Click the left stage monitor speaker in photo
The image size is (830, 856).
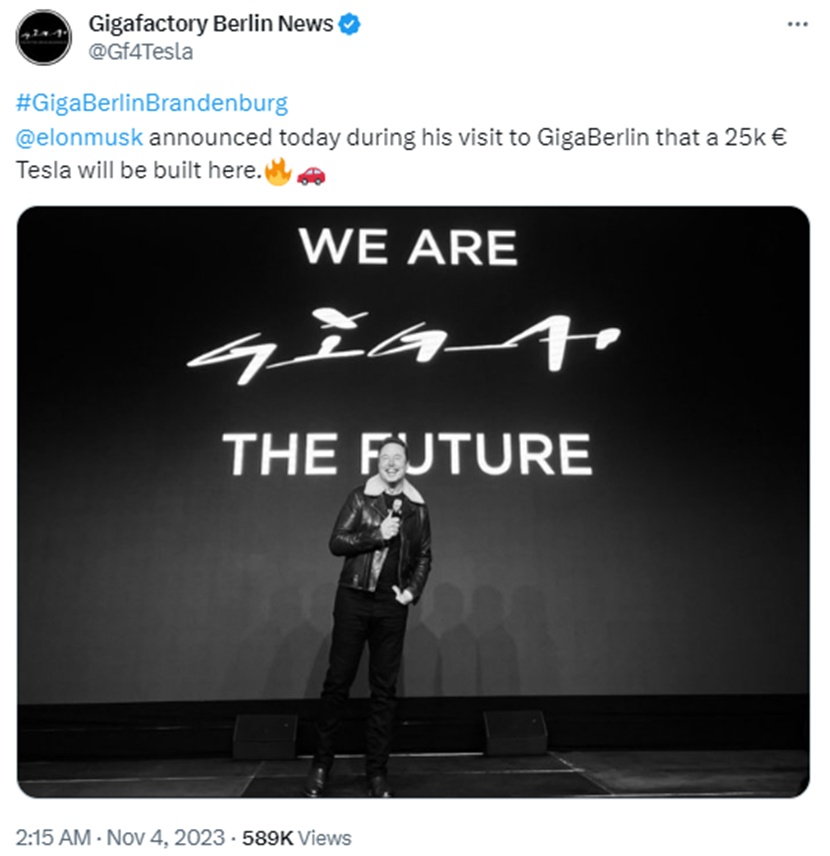coord(265,735)
